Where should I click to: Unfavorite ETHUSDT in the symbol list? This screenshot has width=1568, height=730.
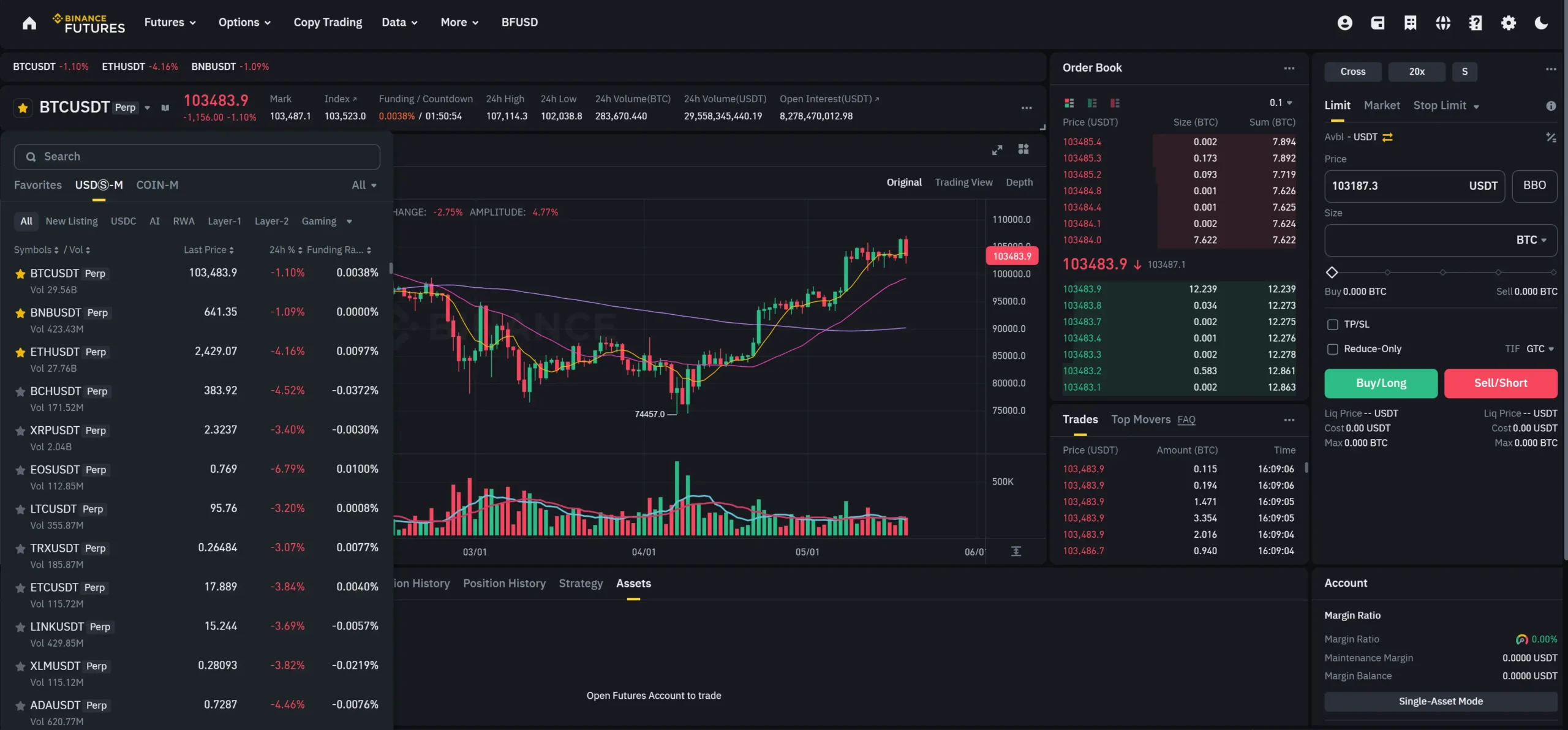pyautogui.click(x=20, y=352)
